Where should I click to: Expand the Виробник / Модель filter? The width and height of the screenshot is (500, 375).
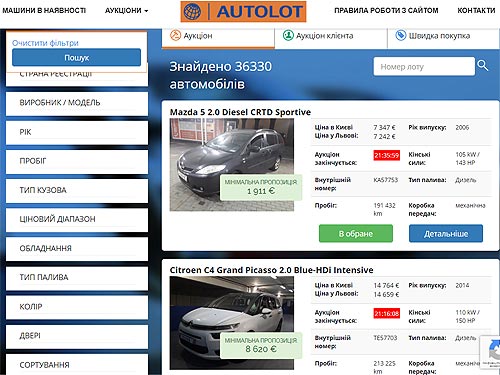77,104
